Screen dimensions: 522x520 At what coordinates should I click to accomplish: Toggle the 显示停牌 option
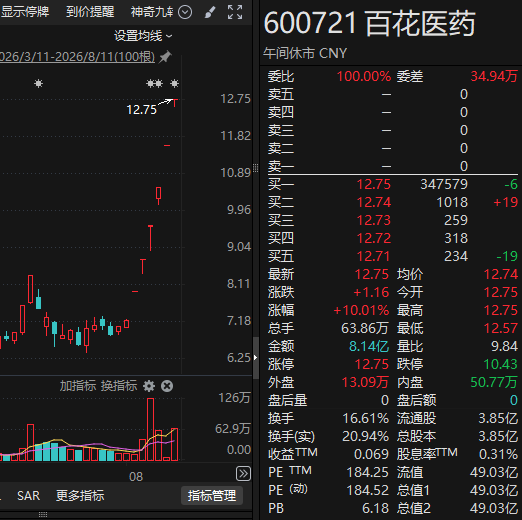(x=25, y=12)
